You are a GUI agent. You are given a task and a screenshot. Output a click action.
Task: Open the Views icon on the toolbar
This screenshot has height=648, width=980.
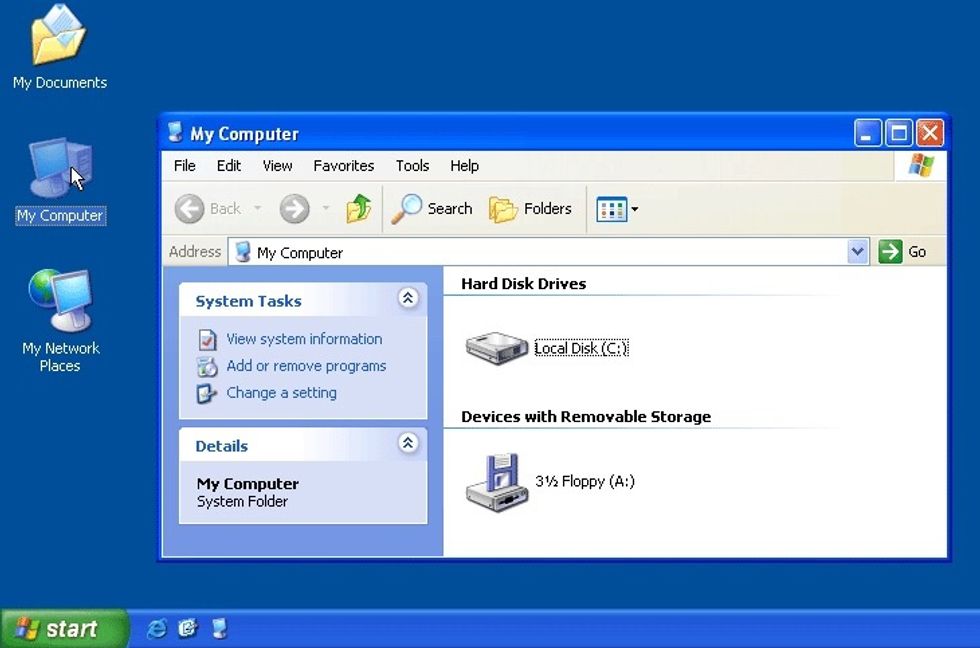[x=614, y=209]
